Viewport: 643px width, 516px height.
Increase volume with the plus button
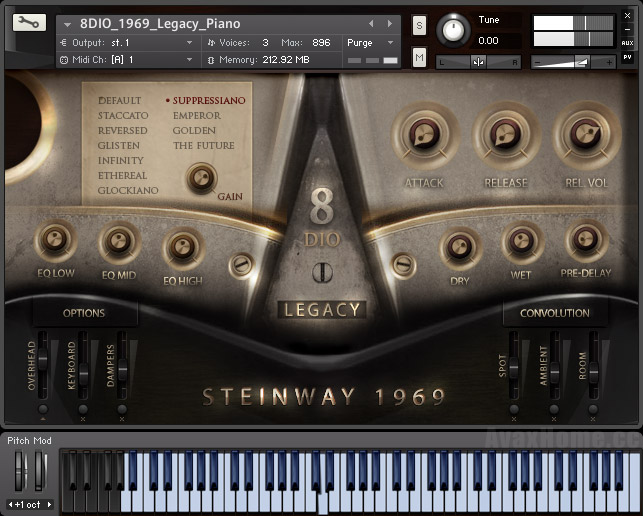tap(609, 63)
